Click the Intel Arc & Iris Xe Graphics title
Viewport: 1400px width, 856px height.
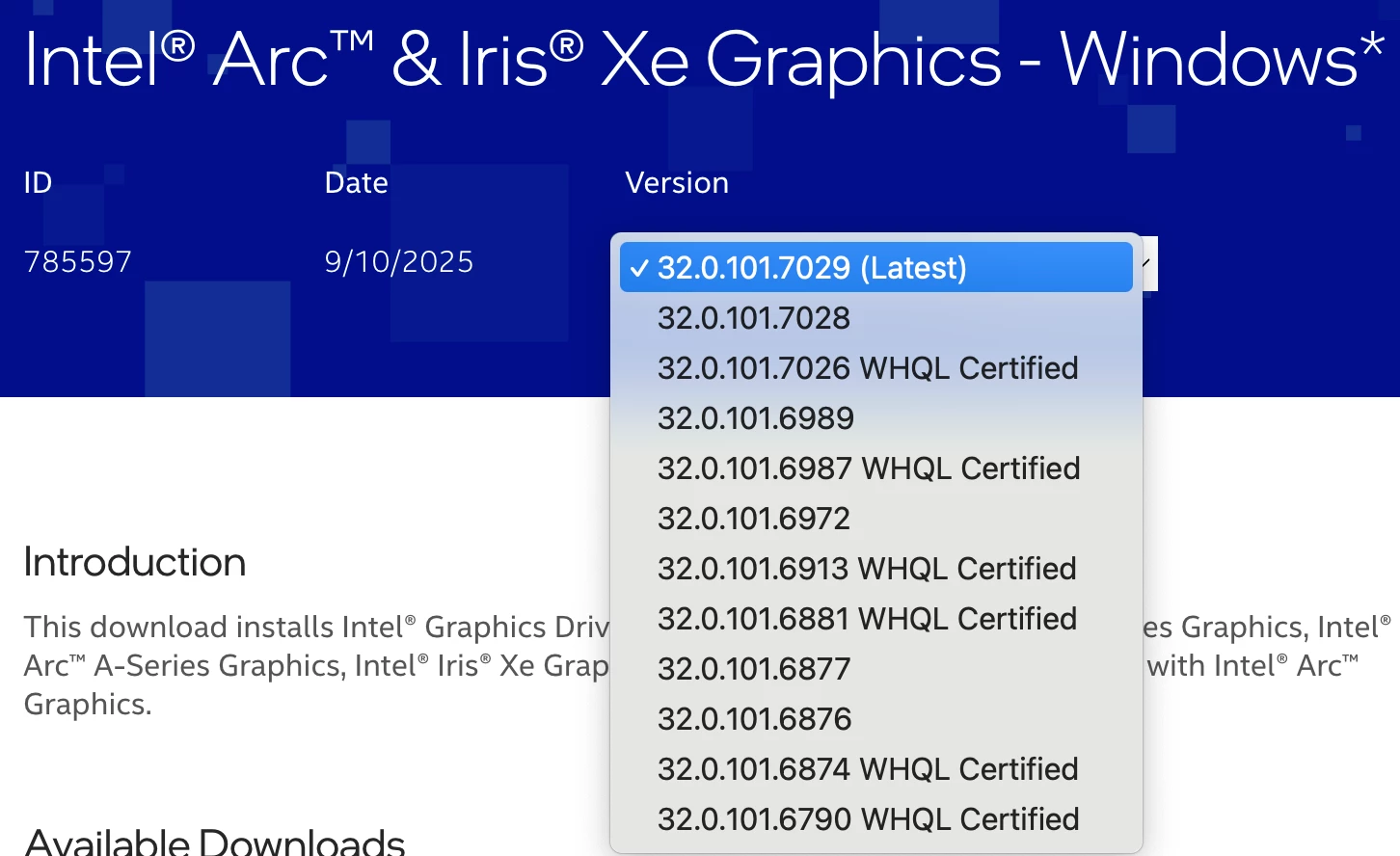point(705,60)
